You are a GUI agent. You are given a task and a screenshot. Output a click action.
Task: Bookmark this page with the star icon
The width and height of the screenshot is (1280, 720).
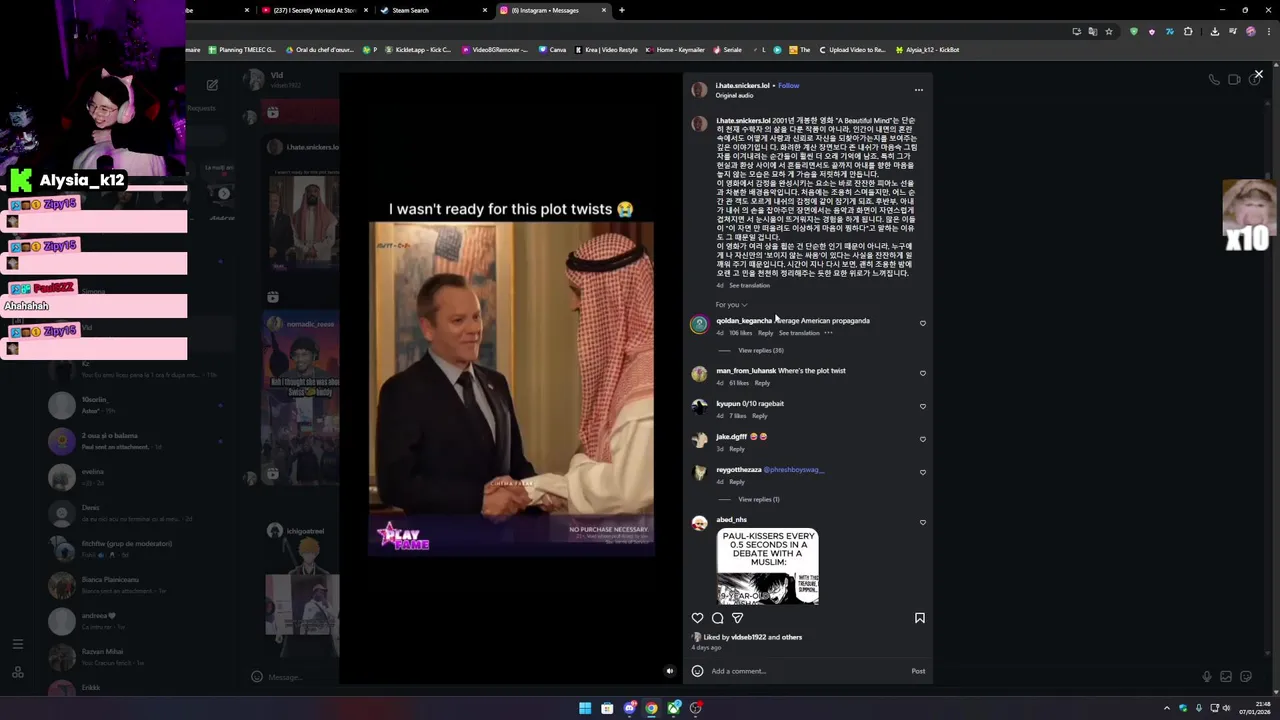(x=1109, y=31)
